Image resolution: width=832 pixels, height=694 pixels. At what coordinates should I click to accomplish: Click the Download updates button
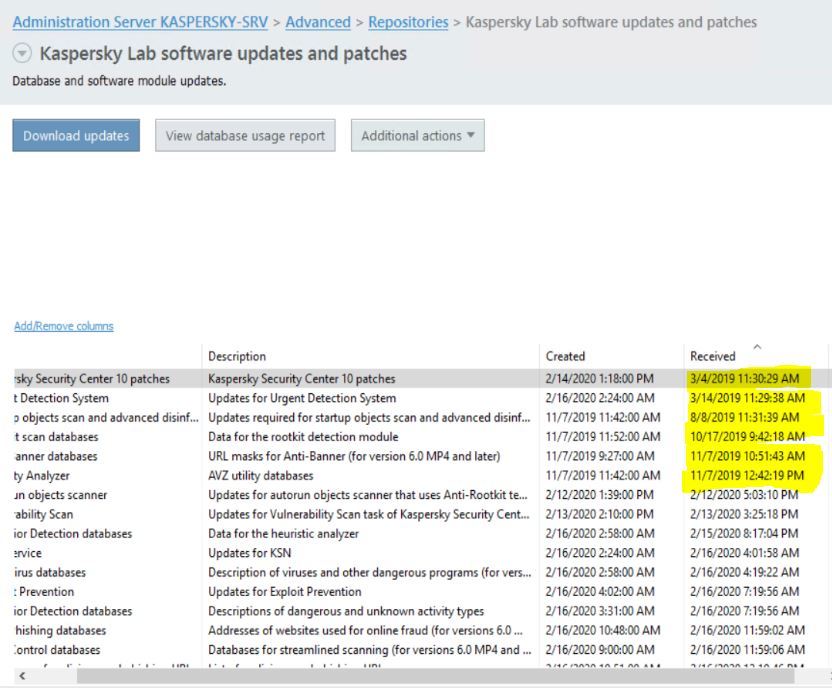click(76, 136)
